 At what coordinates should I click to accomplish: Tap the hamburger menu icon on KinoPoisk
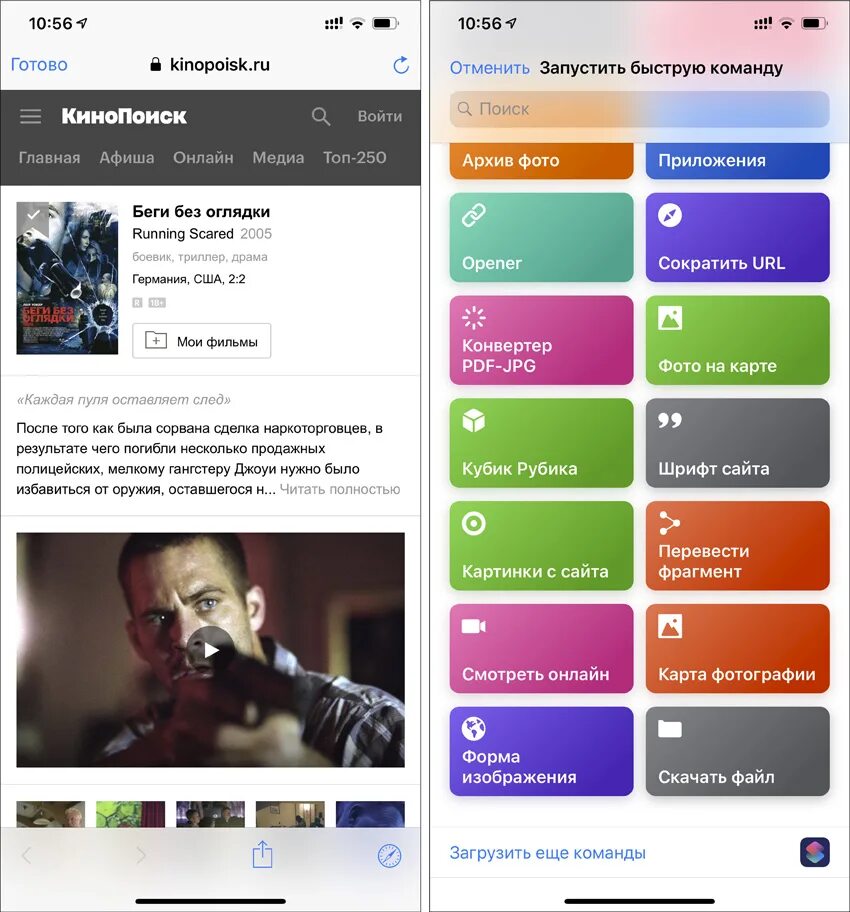[x=30, y=116]
